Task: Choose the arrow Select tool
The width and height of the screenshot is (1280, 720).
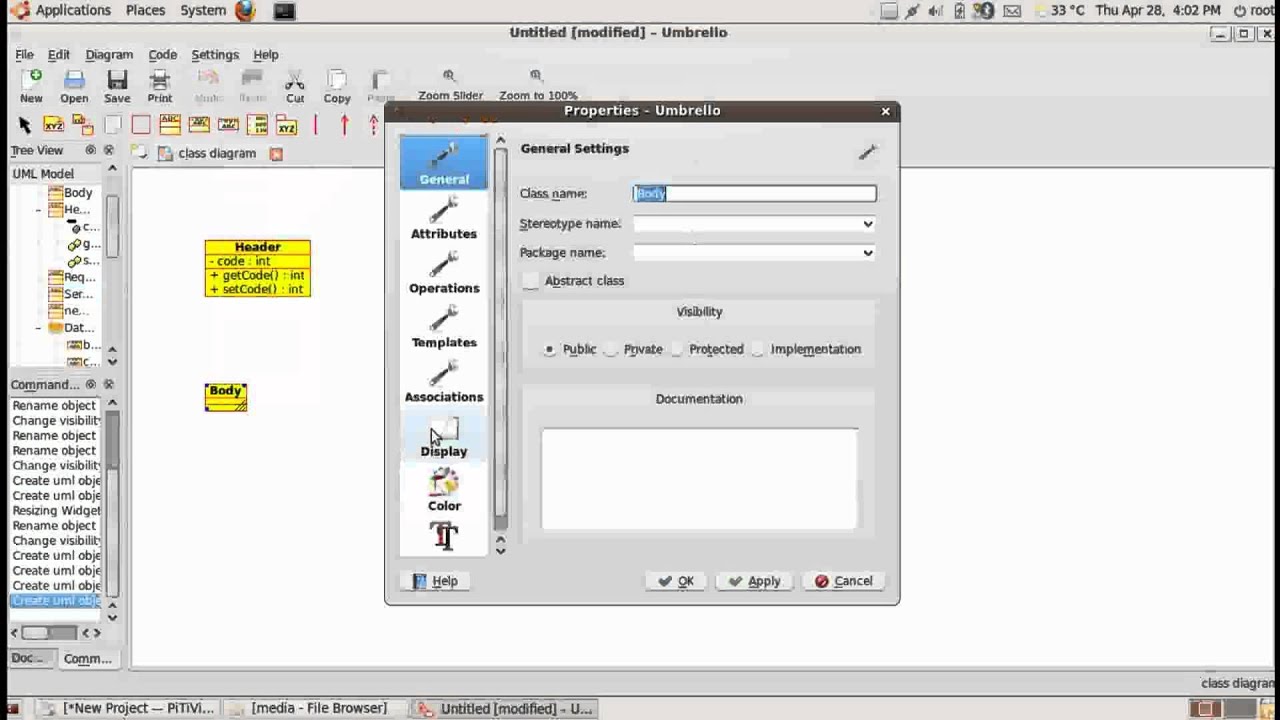Action: [25, 125]
